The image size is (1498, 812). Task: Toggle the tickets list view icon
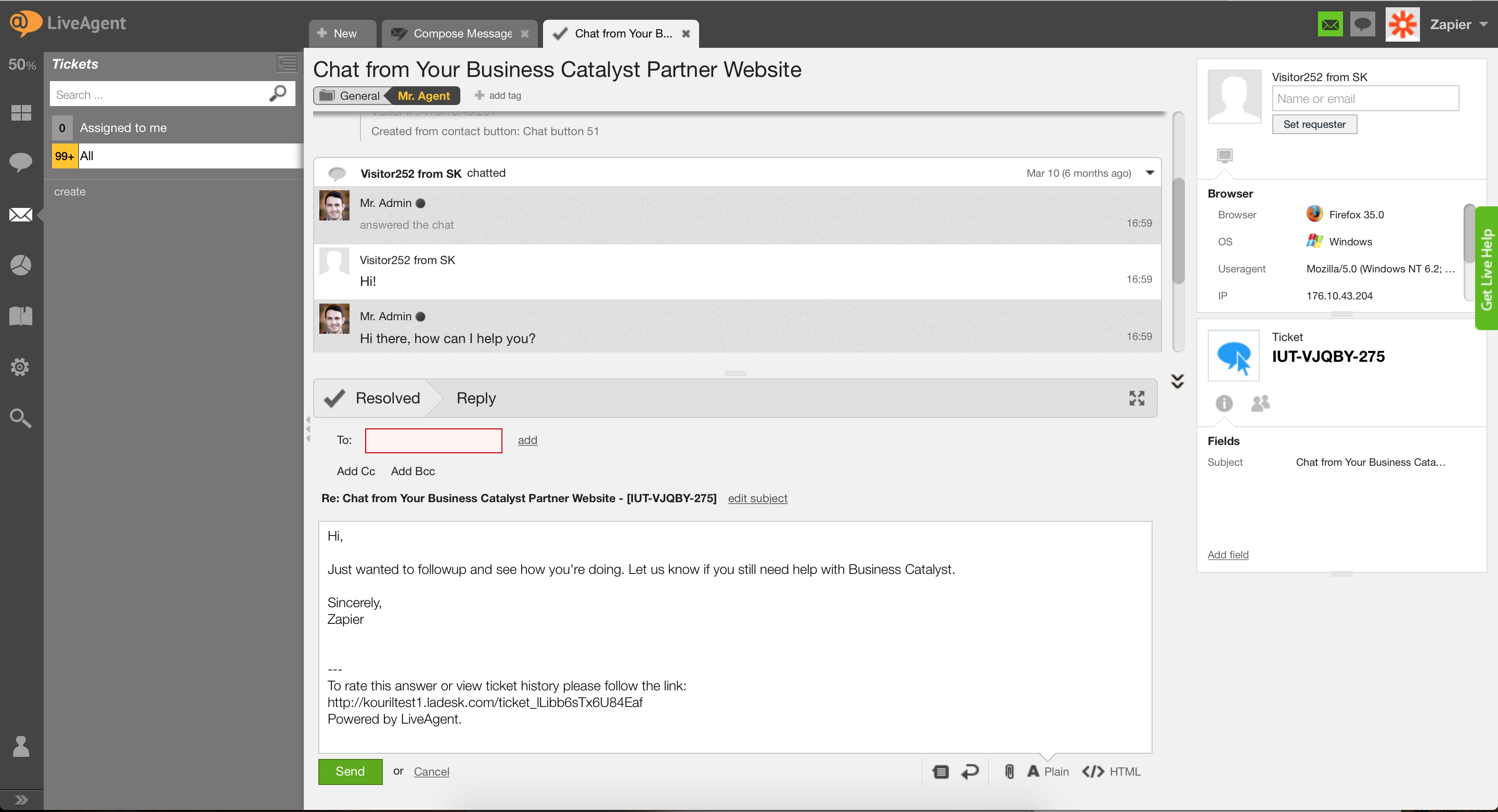click(x=287, y=63)
